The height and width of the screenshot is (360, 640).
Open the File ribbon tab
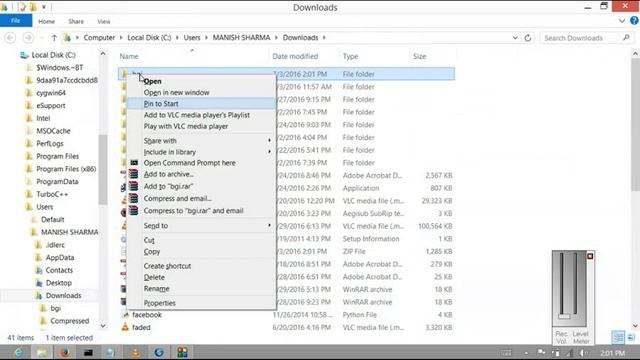coord(16,20)
